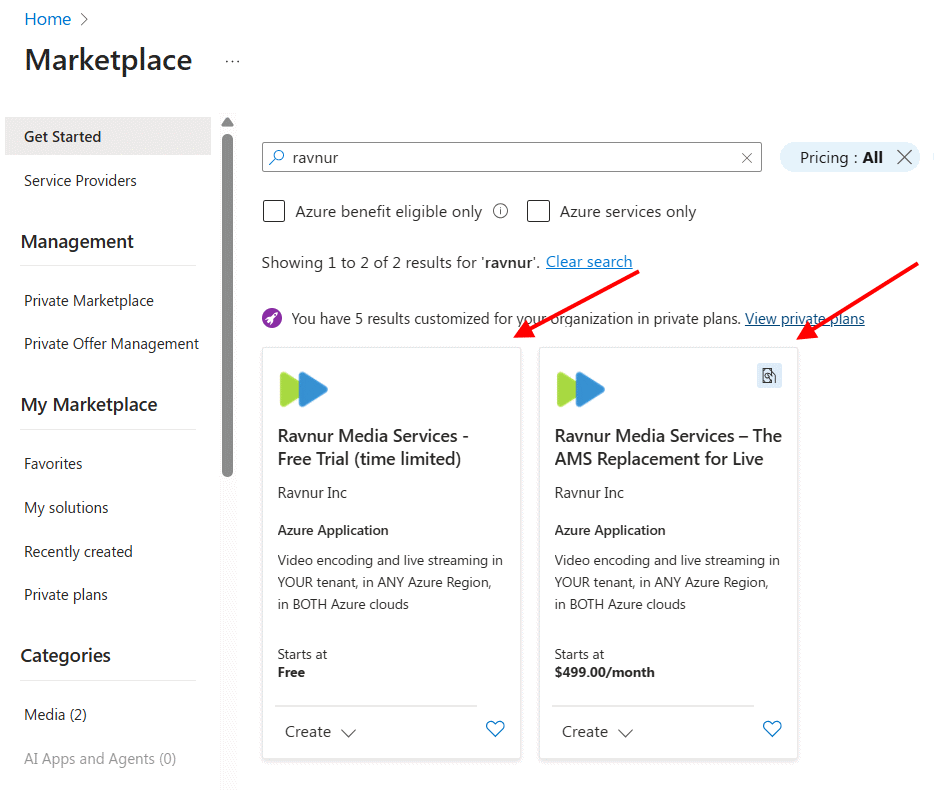
Task: Expand Create dropdown on AMS Replacement card
Action: click(597, 732)
